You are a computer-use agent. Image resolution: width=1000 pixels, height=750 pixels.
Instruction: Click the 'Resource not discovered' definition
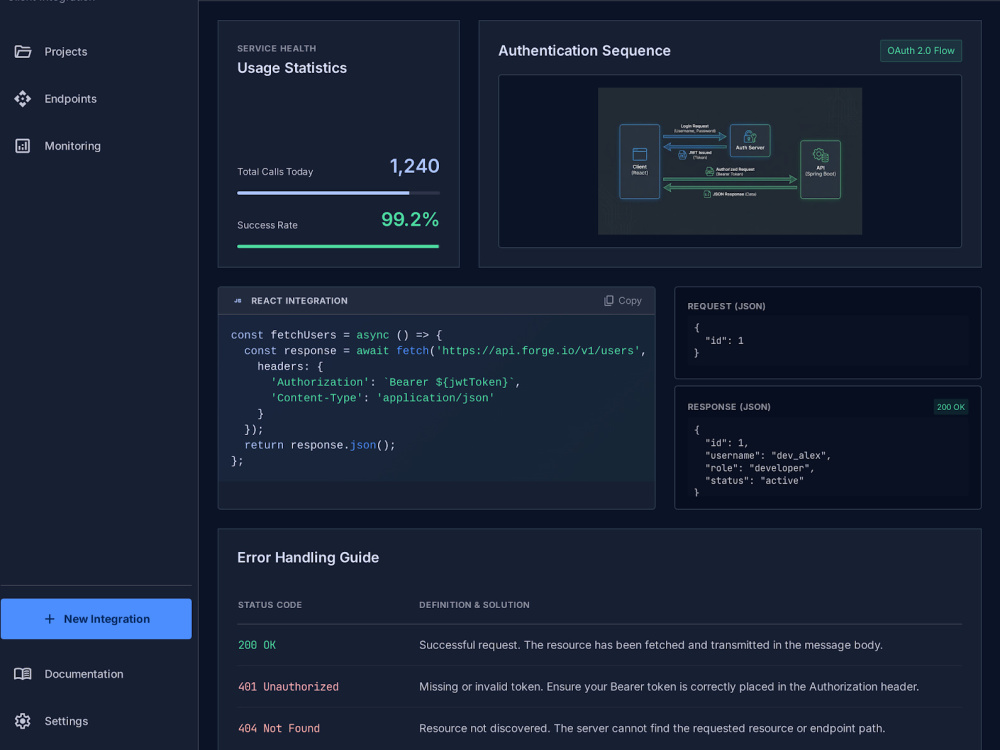[x=652, y=728]
